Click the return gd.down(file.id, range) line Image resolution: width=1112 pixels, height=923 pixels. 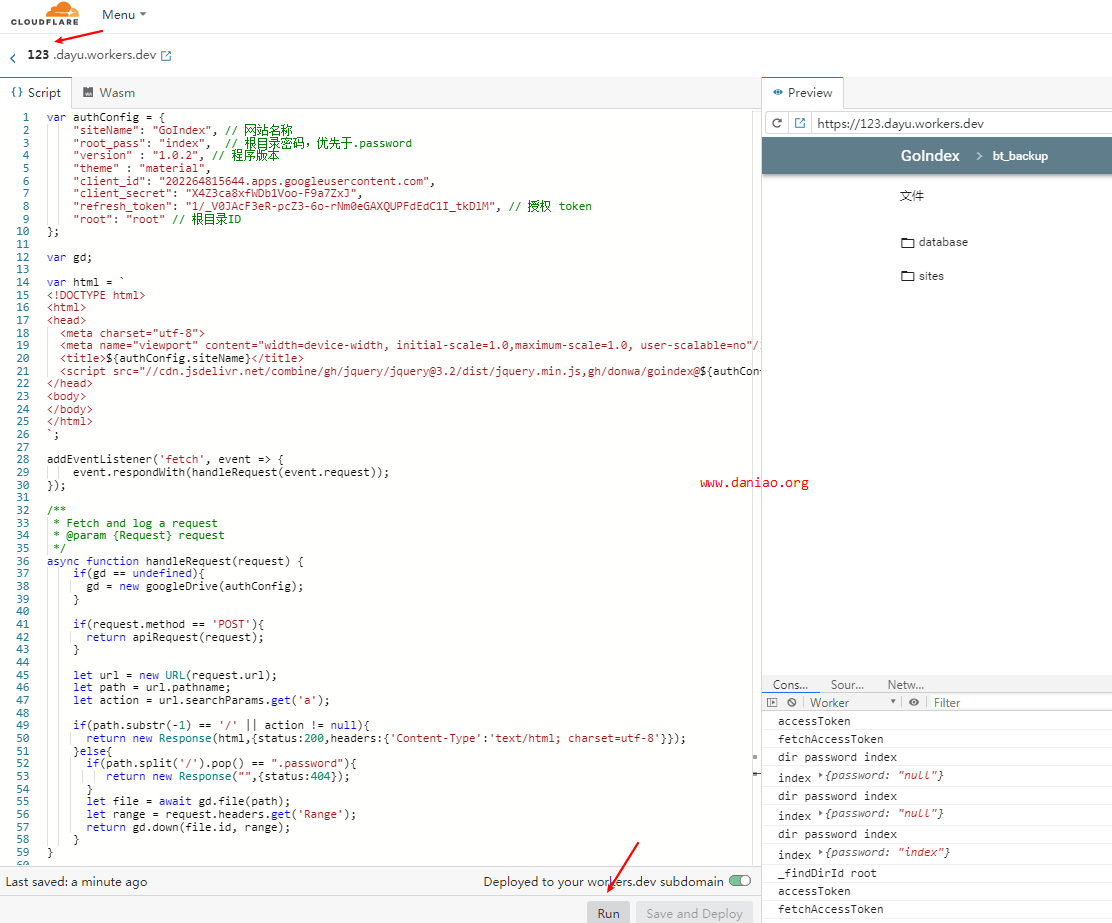(188, 827)
